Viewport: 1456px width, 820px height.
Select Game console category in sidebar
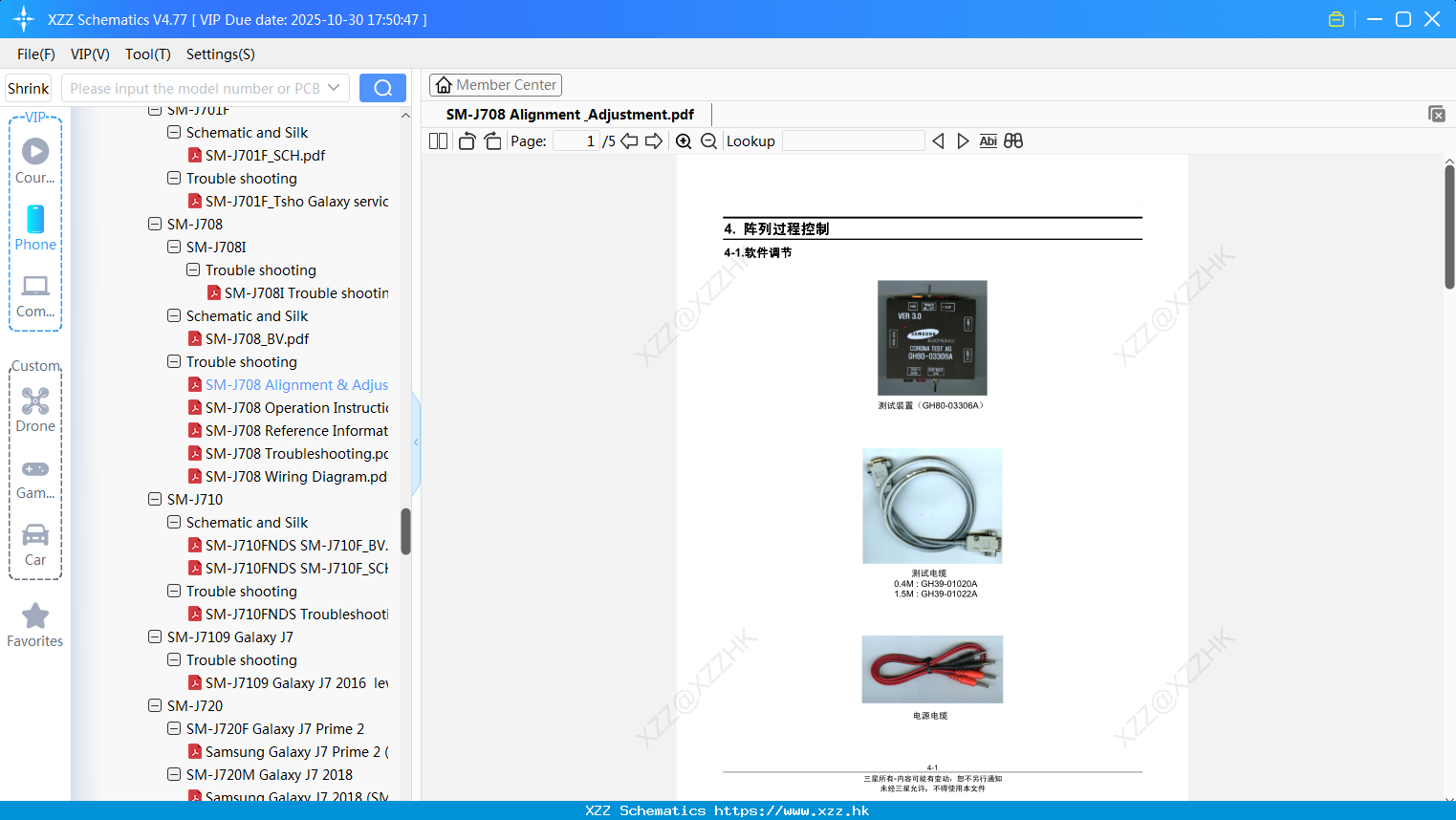pyautogui.click(x=35, y=478)
